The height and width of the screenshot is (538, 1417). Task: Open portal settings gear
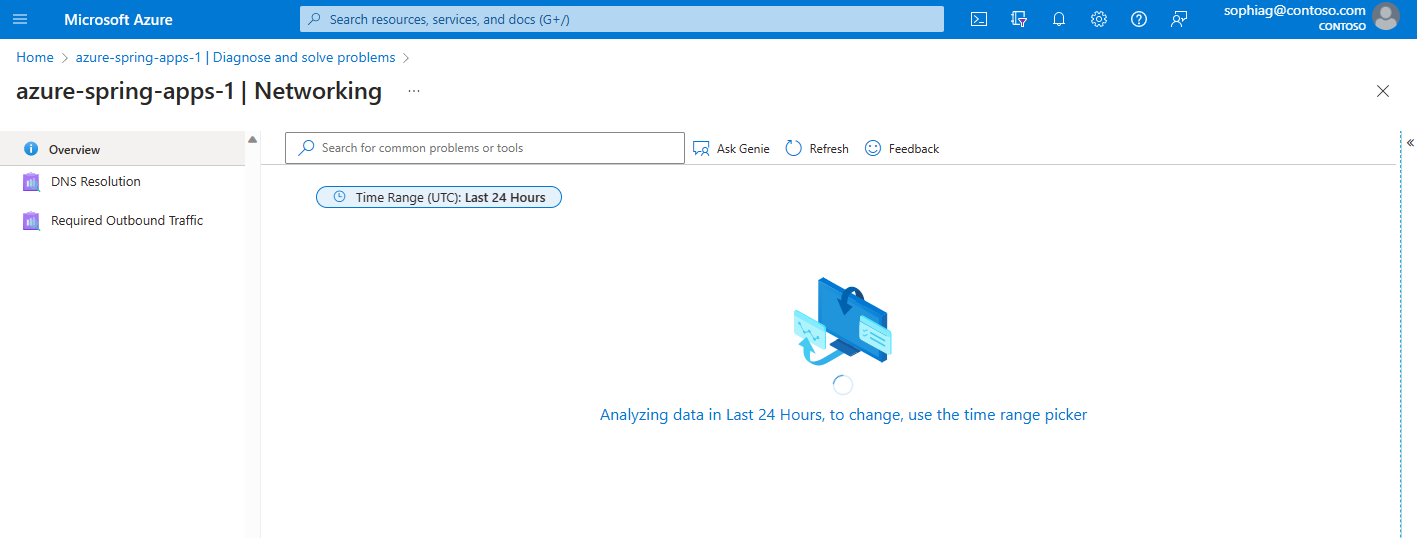click(x=1099, y=19)
